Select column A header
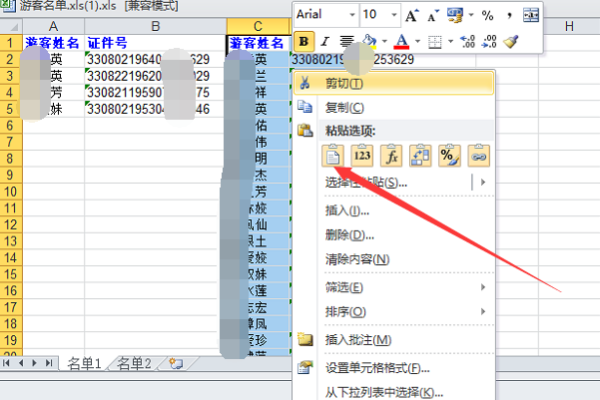 pos(54,26)
